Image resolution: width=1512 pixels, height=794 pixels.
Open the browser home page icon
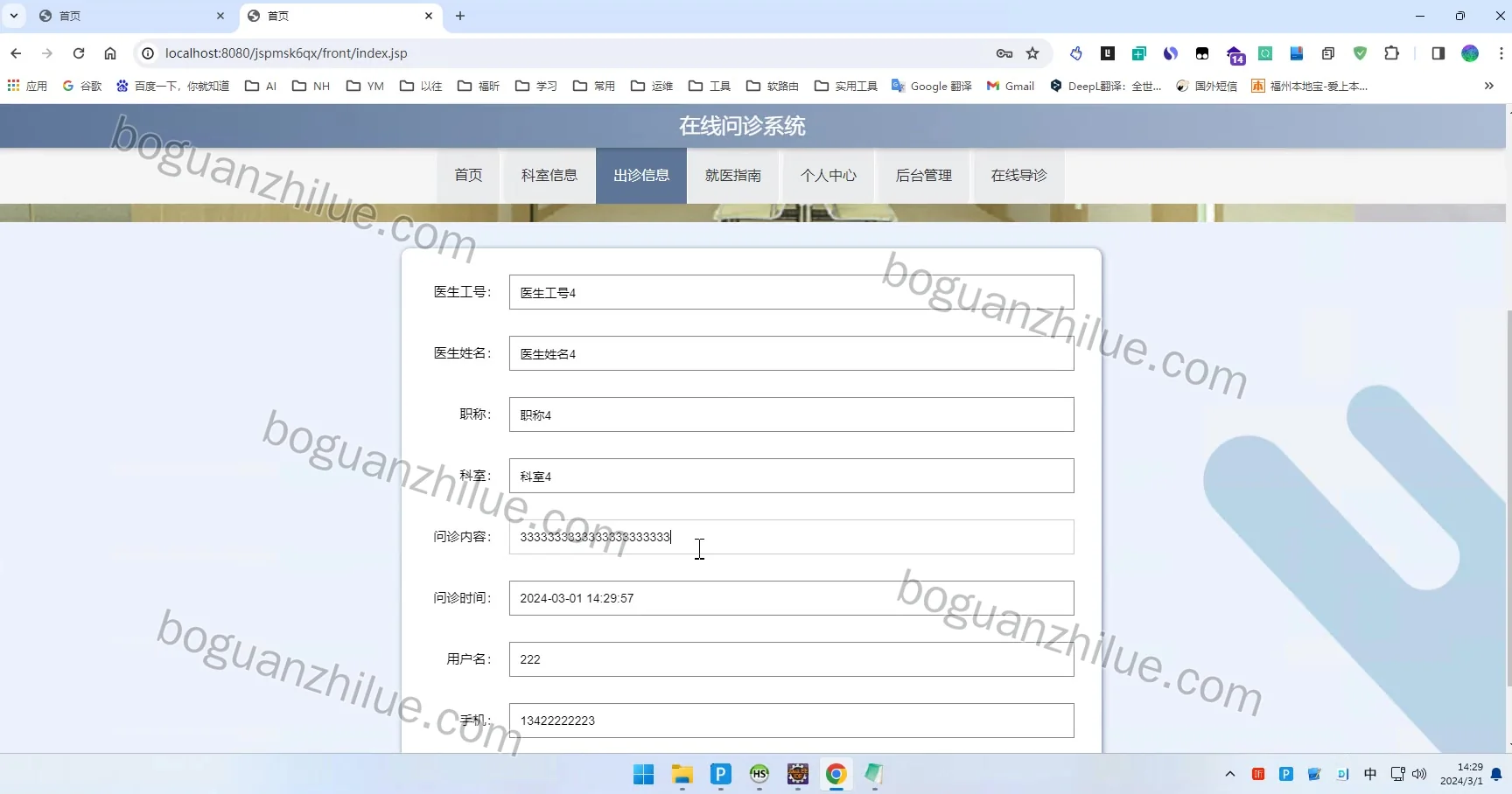[110, 53]
